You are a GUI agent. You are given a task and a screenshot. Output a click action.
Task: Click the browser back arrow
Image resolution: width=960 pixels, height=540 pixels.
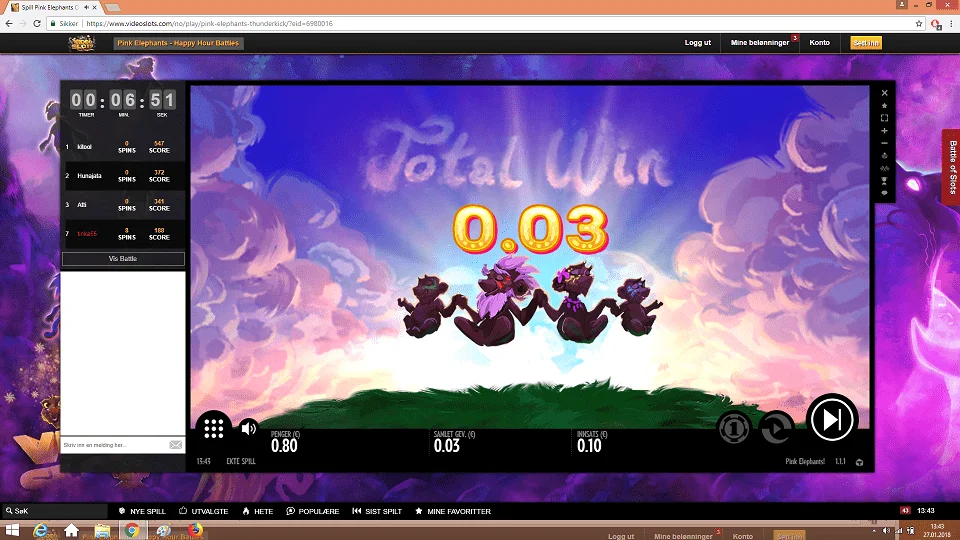(9, 23)
